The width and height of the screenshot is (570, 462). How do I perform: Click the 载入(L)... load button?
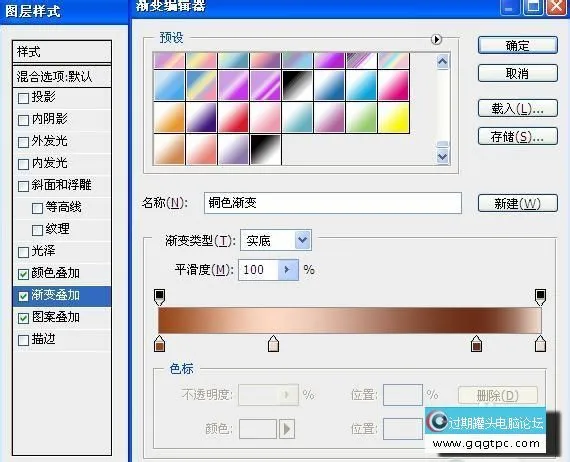pyautogui.click(x=518, y=108)
